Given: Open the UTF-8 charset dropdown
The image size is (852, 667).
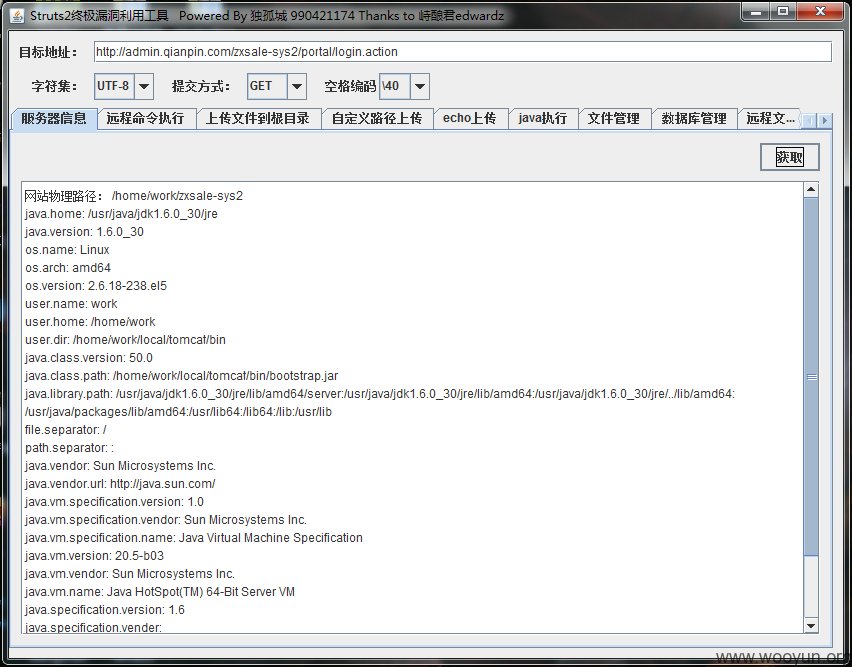Looking at the screenshot, I should [143, 86].
